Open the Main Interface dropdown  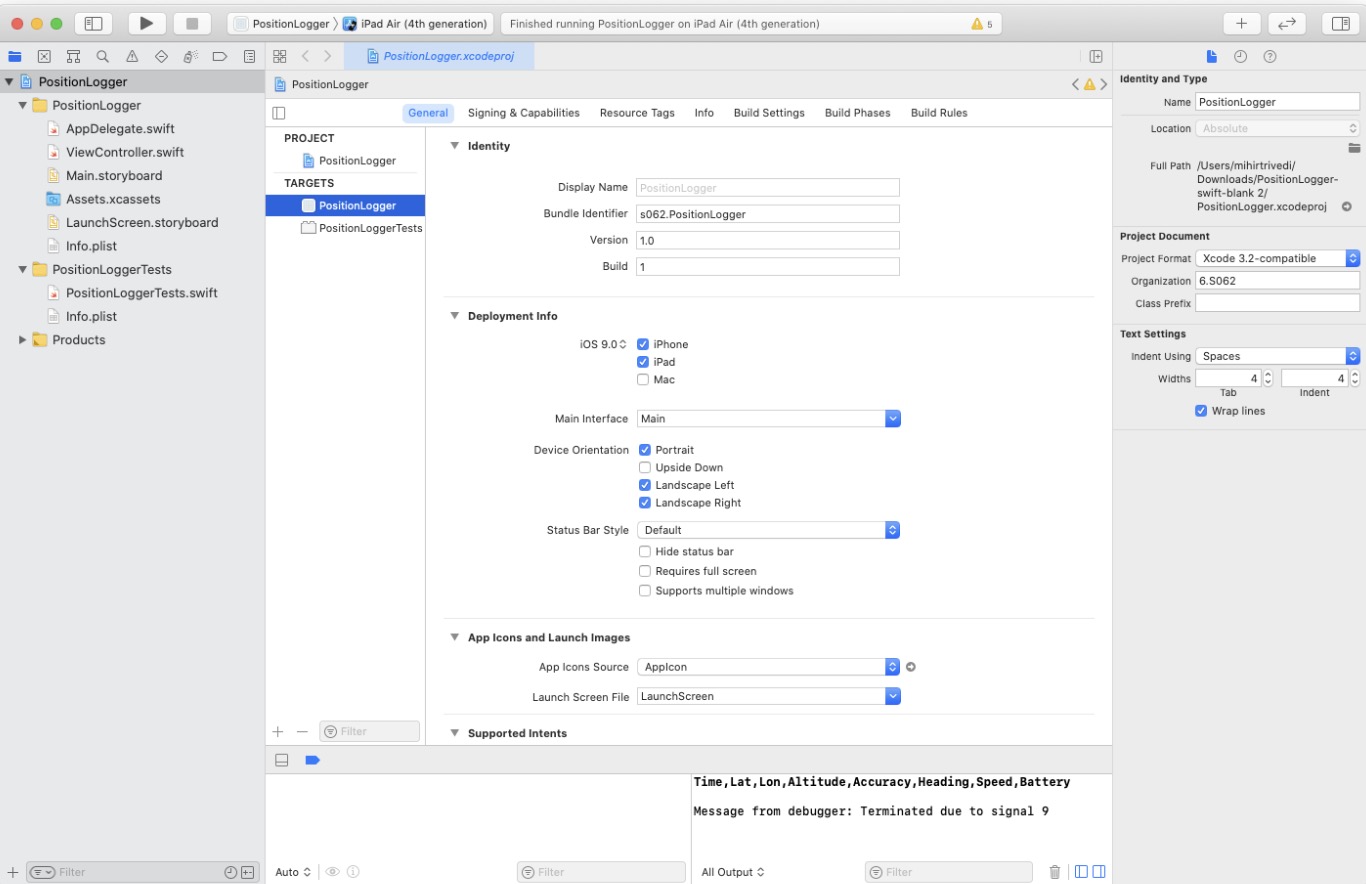coord(768,419)
